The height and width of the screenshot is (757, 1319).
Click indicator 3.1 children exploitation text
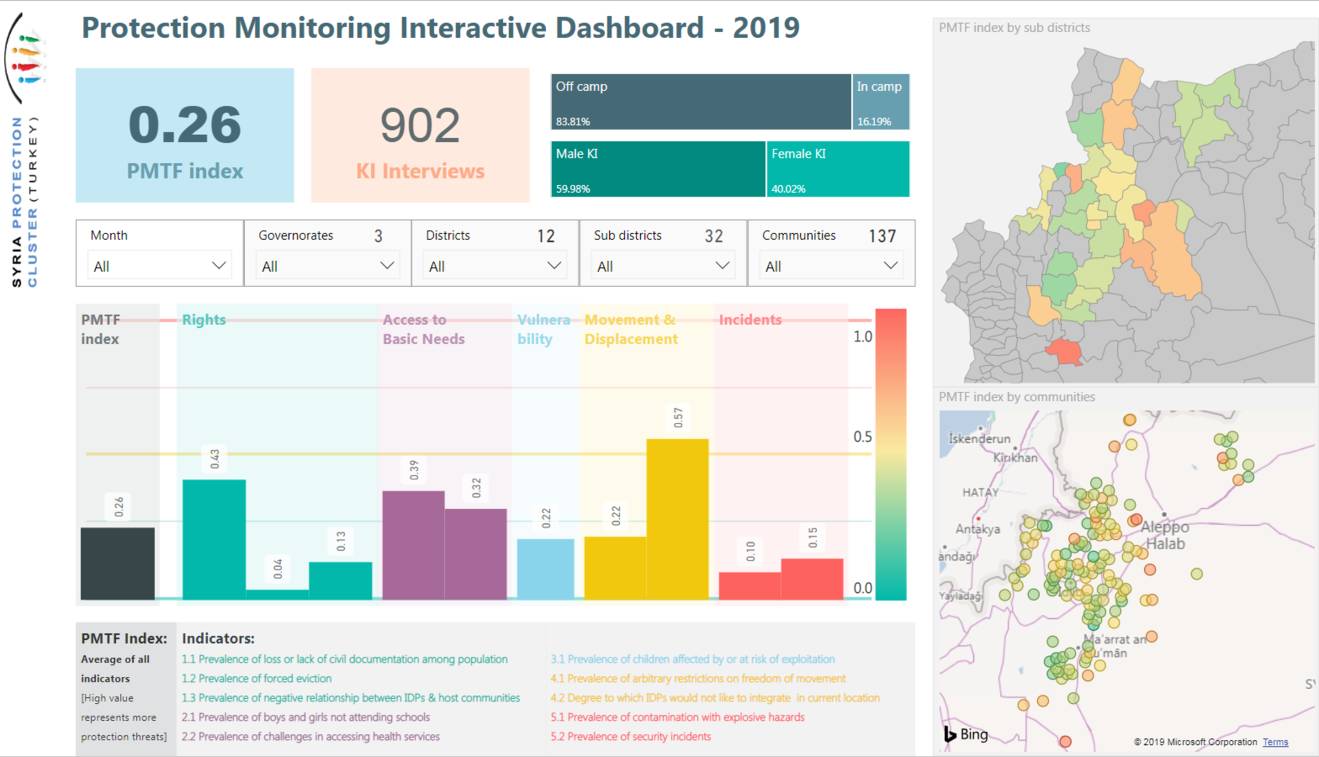(x=692, y=660)
